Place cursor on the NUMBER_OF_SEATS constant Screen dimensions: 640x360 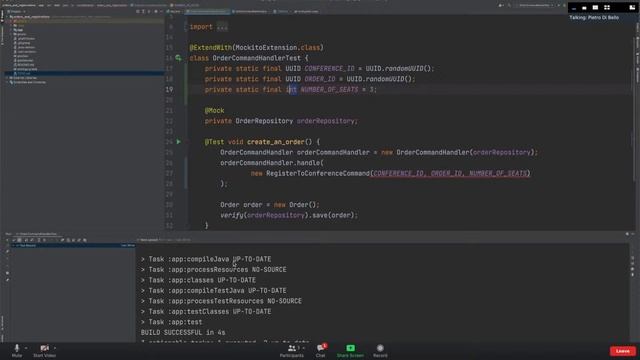click(x=329, y=89)
